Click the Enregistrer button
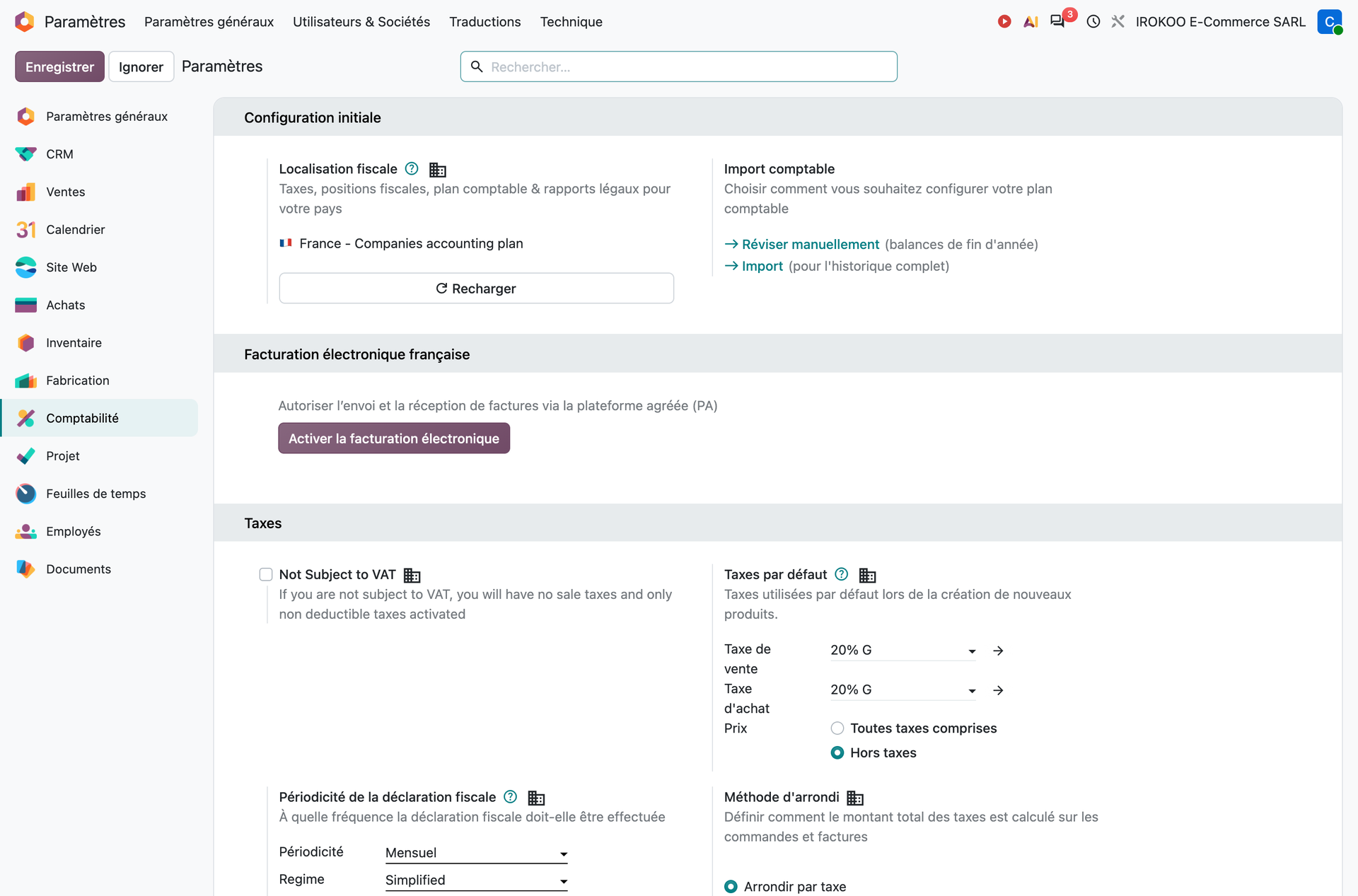This screenshot has width=1358, height=896. click(x=60, y=66)
